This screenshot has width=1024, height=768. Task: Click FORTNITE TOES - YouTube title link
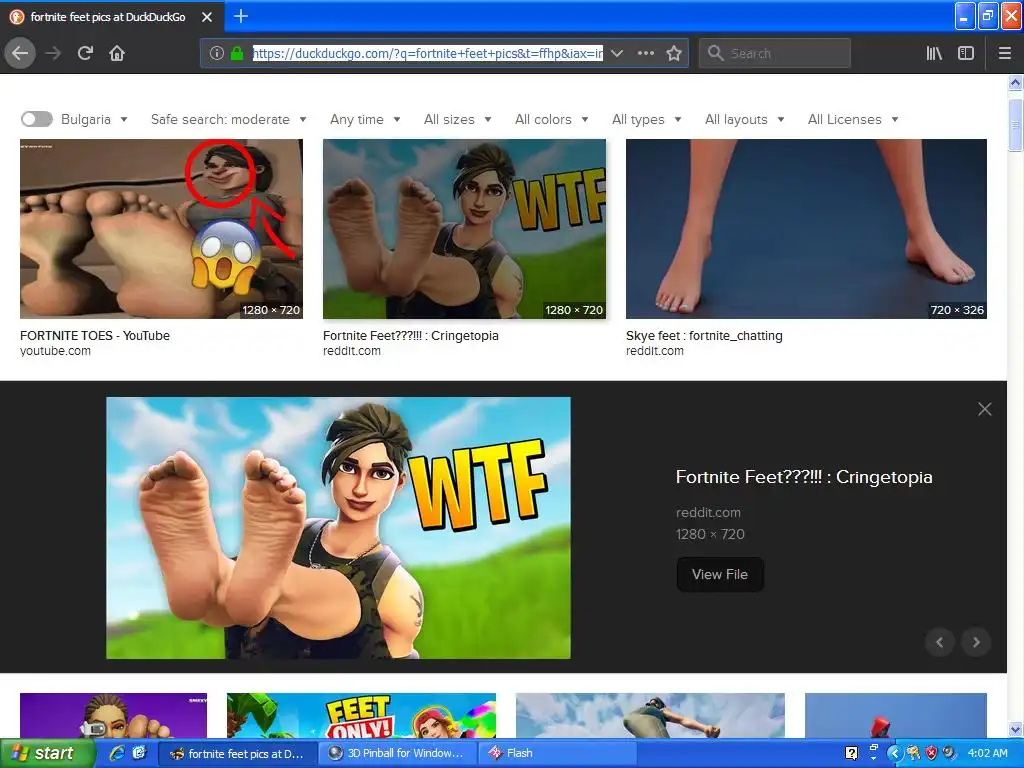pos(95,335)
